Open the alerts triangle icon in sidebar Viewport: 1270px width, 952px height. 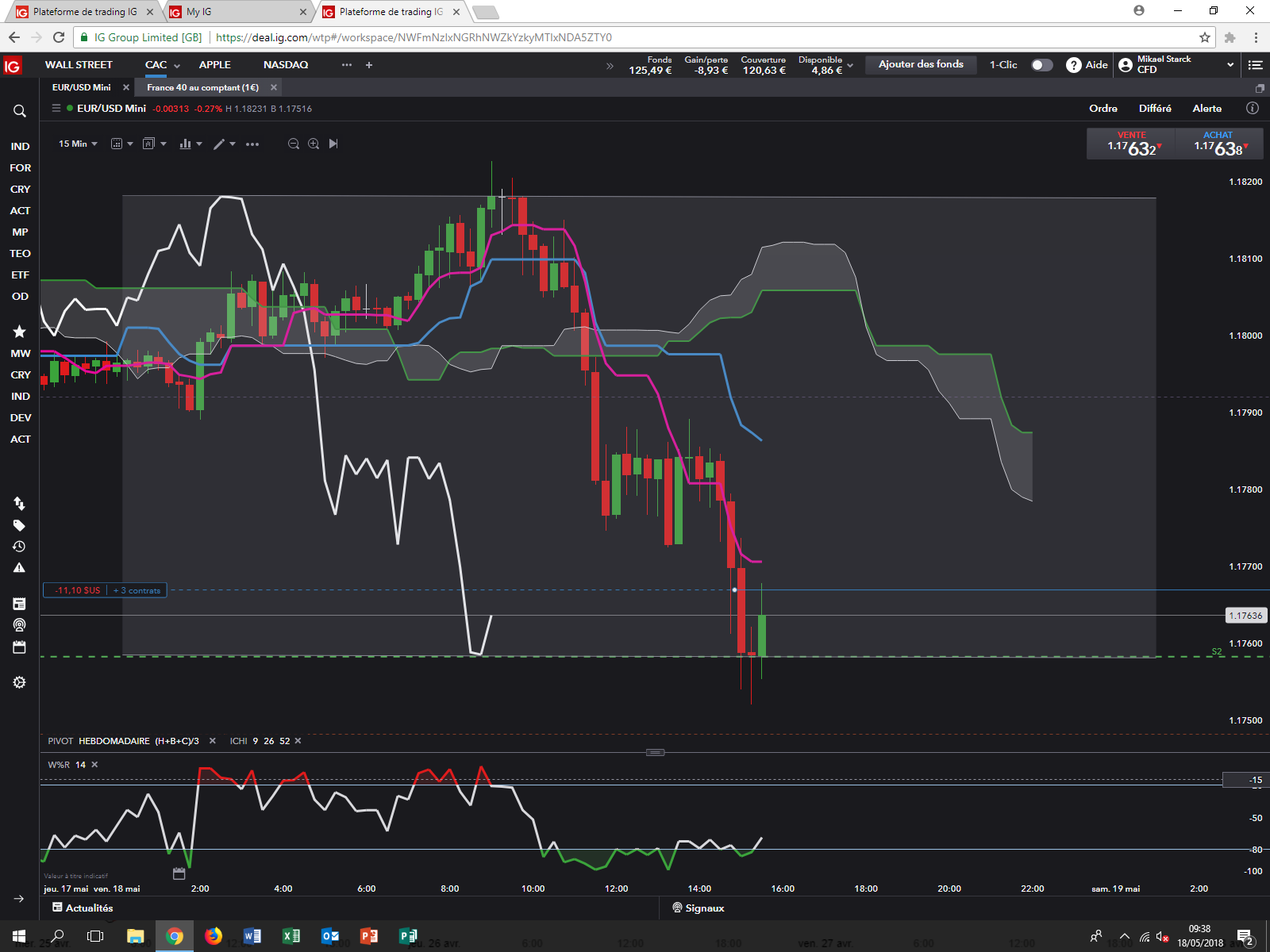[20, 568]
